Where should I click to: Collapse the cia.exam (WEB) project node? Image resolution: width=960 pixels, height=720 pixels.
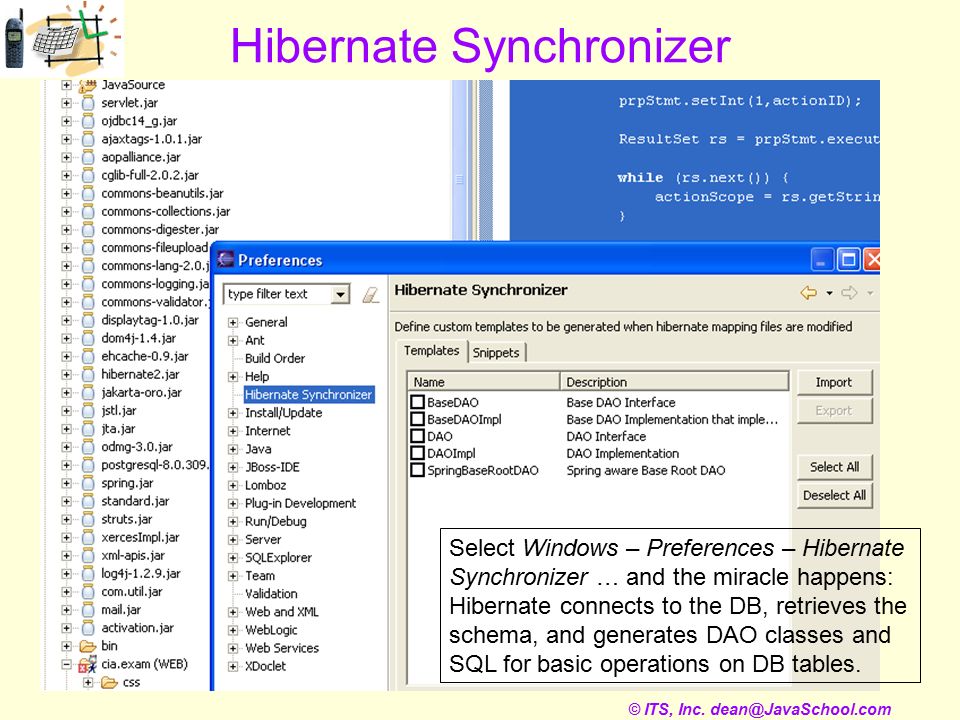pos(67,664)
